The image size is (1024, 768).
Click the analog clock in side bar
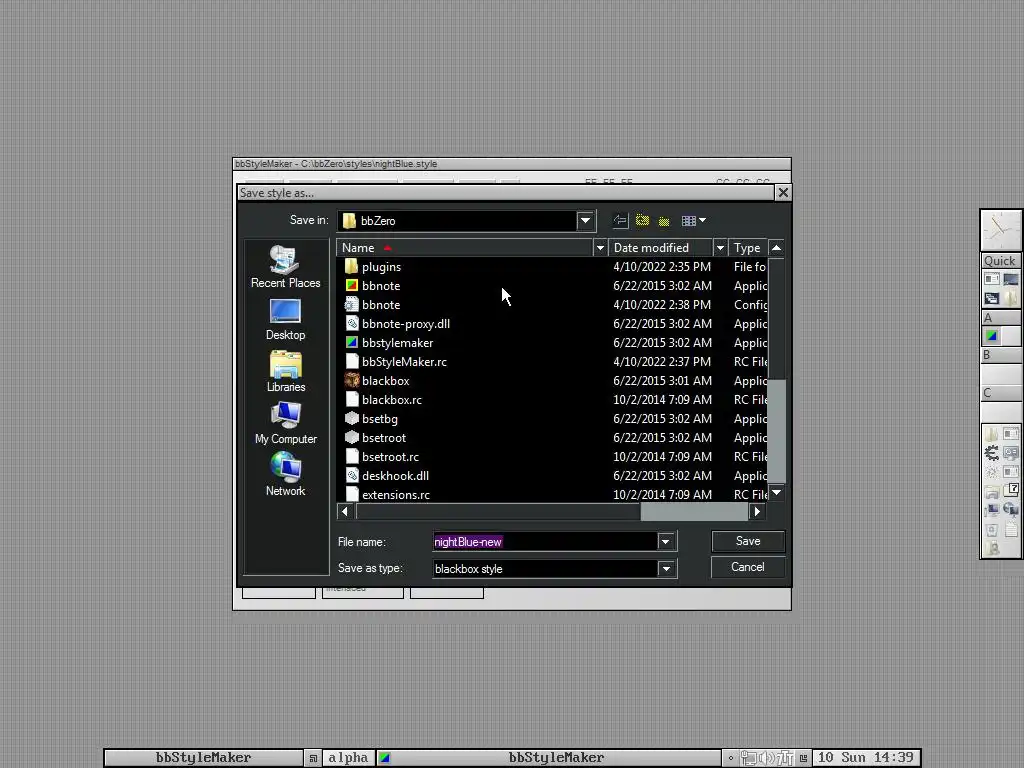pos(1001,231)
